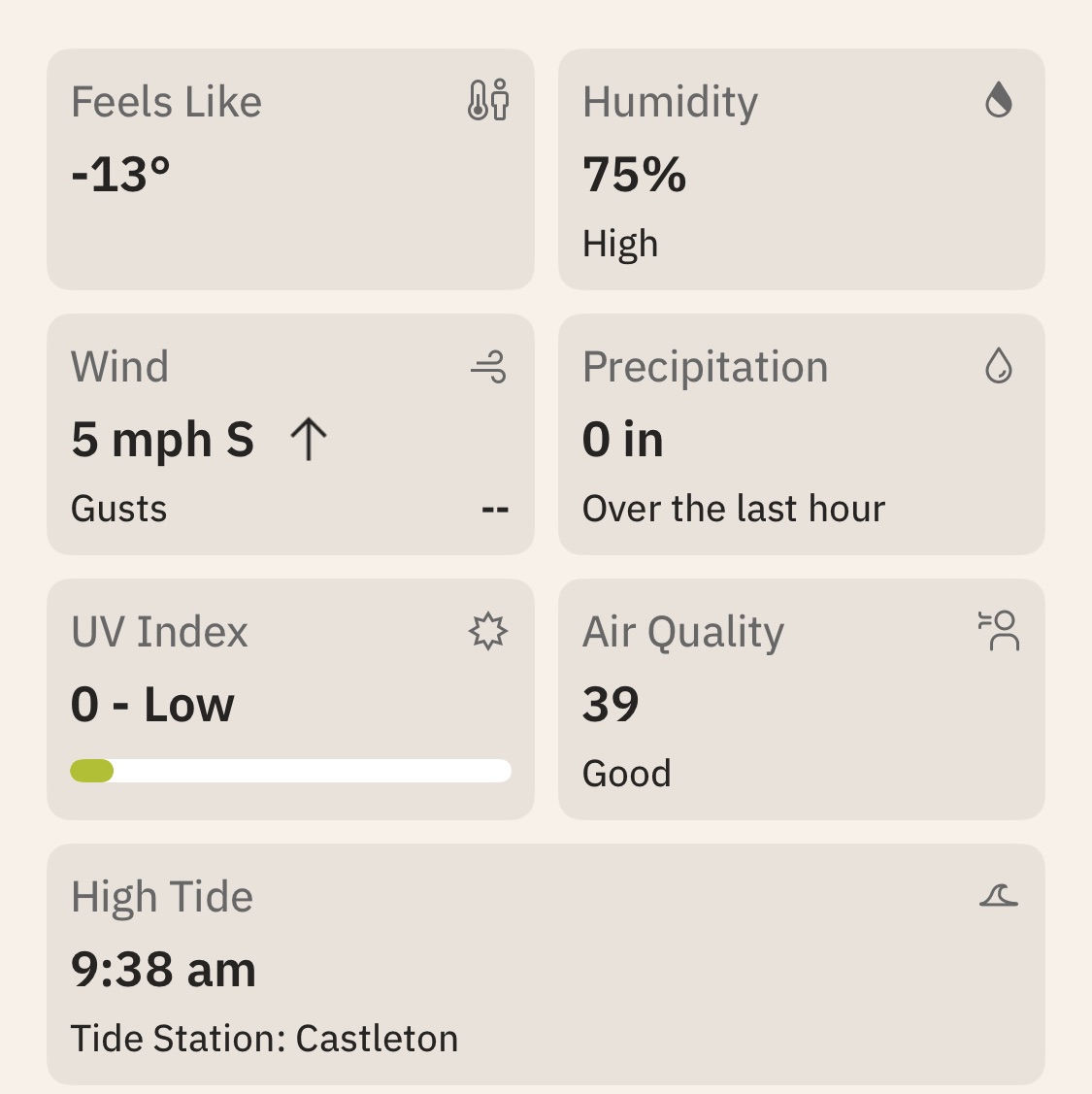Click the Good air quality label
The width and height of the screenshot is (1092, 1094).
coord(627,774)
